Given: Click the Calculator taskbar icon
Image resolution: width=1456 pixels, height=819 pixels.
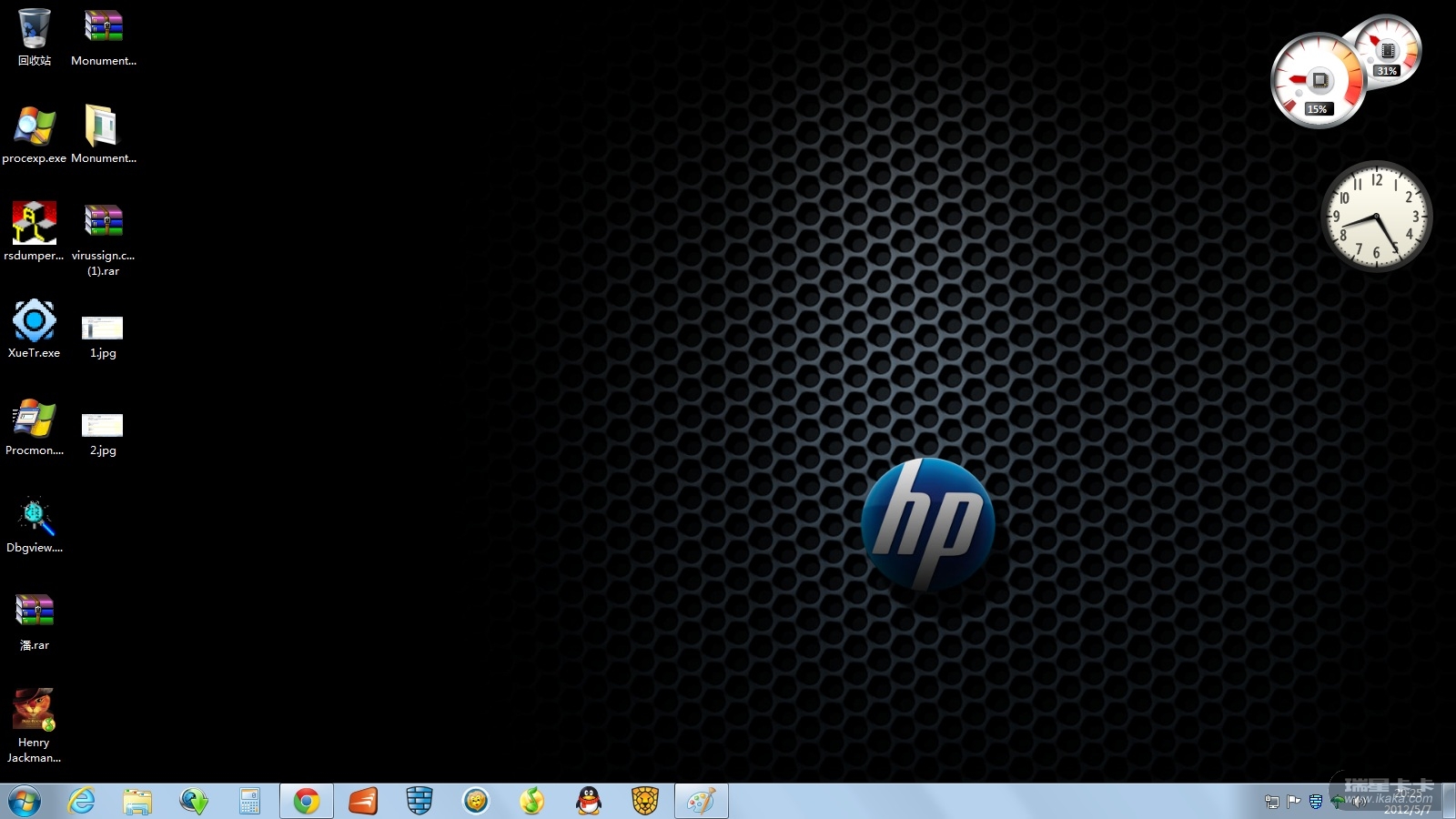Looking at the screenshot, I should 249,802.
